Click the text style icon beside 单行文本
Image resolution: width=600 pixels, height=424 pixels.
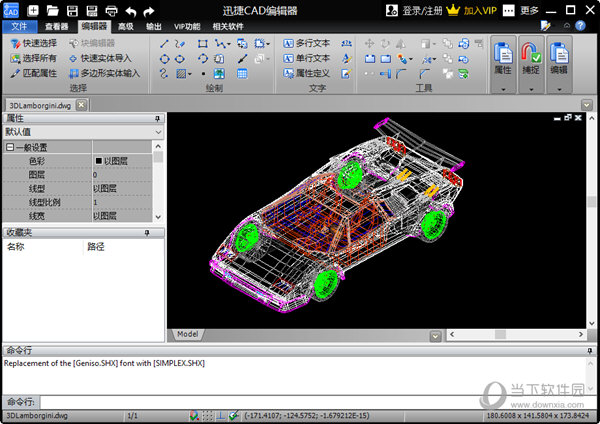pos(346,59)
